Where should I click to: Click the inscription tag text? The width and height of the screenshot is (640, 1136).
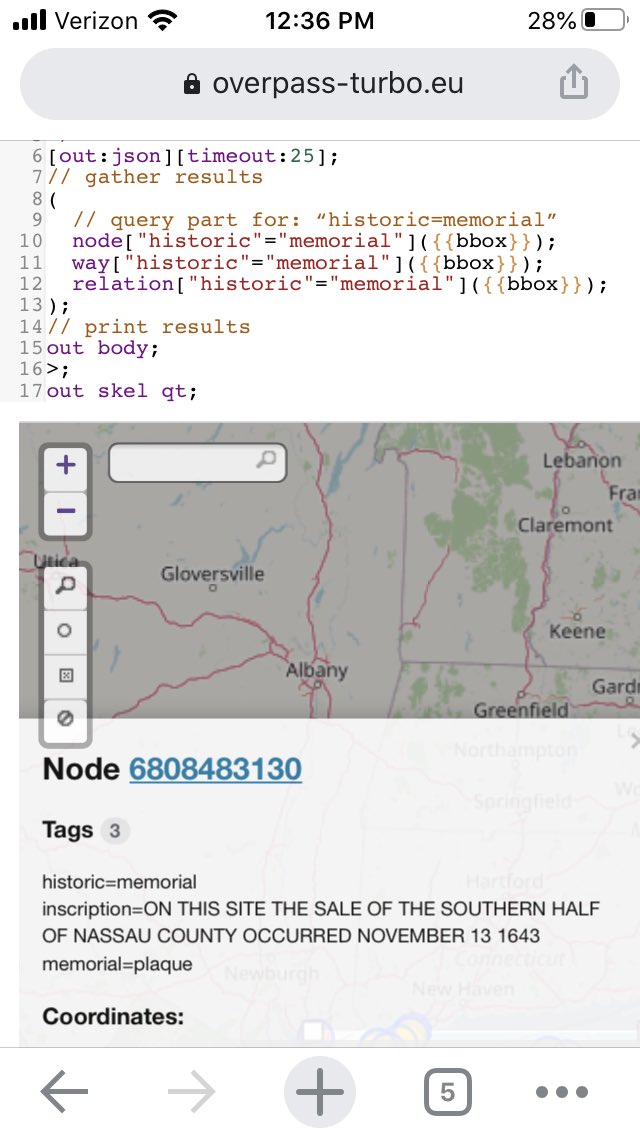tap(320, 922)
